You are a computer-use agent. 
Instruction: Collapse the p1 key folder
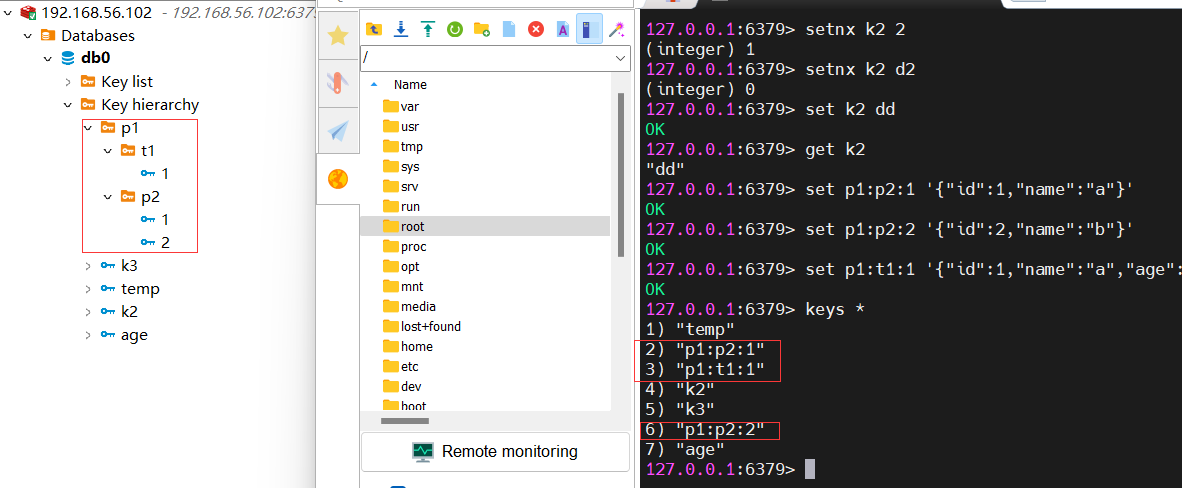click(88, 128)
